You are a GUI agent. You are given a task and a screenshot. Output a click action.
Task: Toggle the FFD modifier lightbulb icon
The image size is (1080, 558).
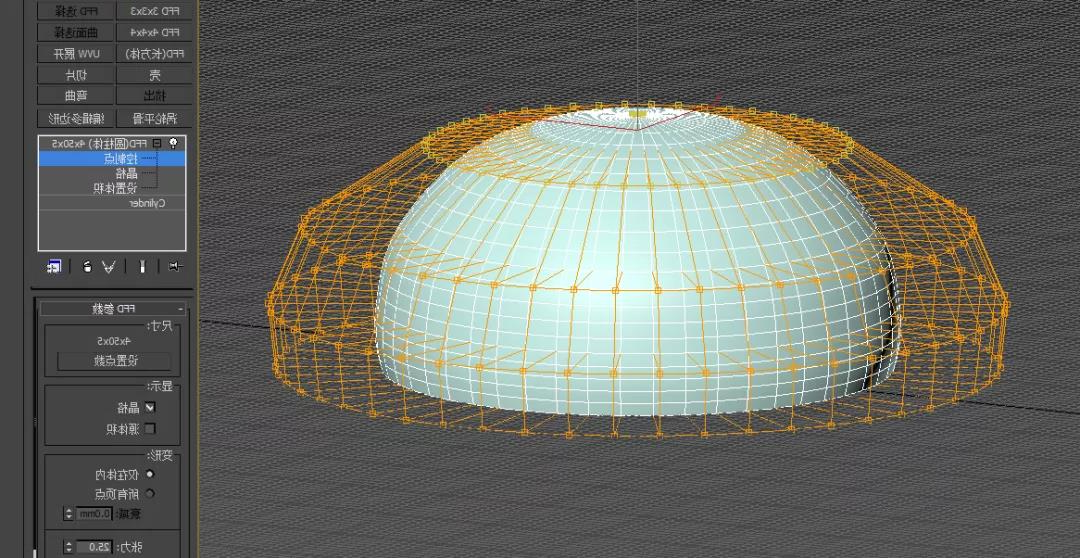click(174, 144)
